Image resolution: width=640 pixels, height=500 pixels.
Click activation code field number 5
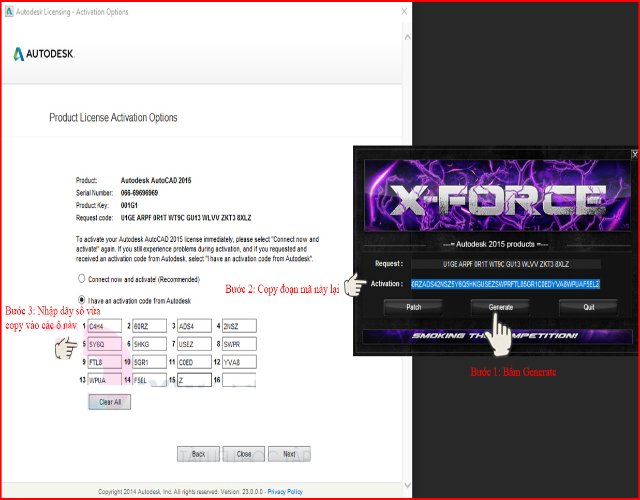pyautogui.click(x=104, y=344)
